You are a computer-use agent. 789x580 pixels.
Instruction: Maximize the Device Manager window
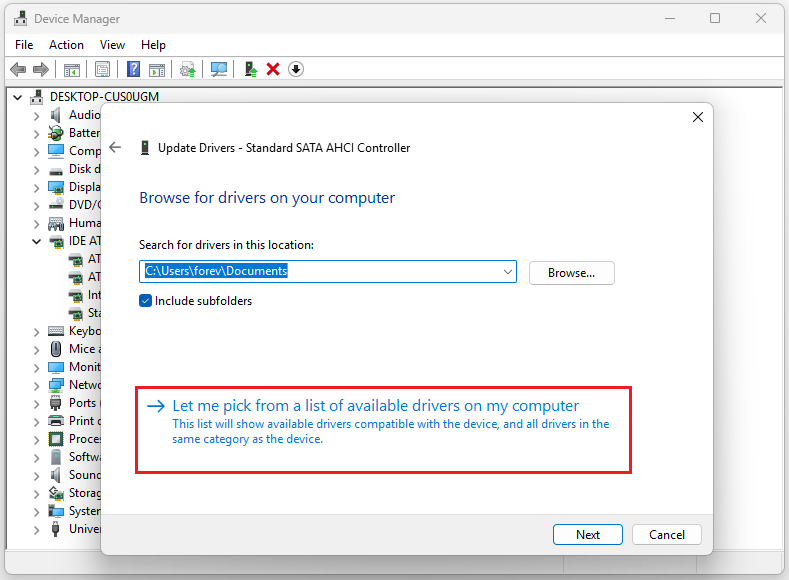(715, 19)
